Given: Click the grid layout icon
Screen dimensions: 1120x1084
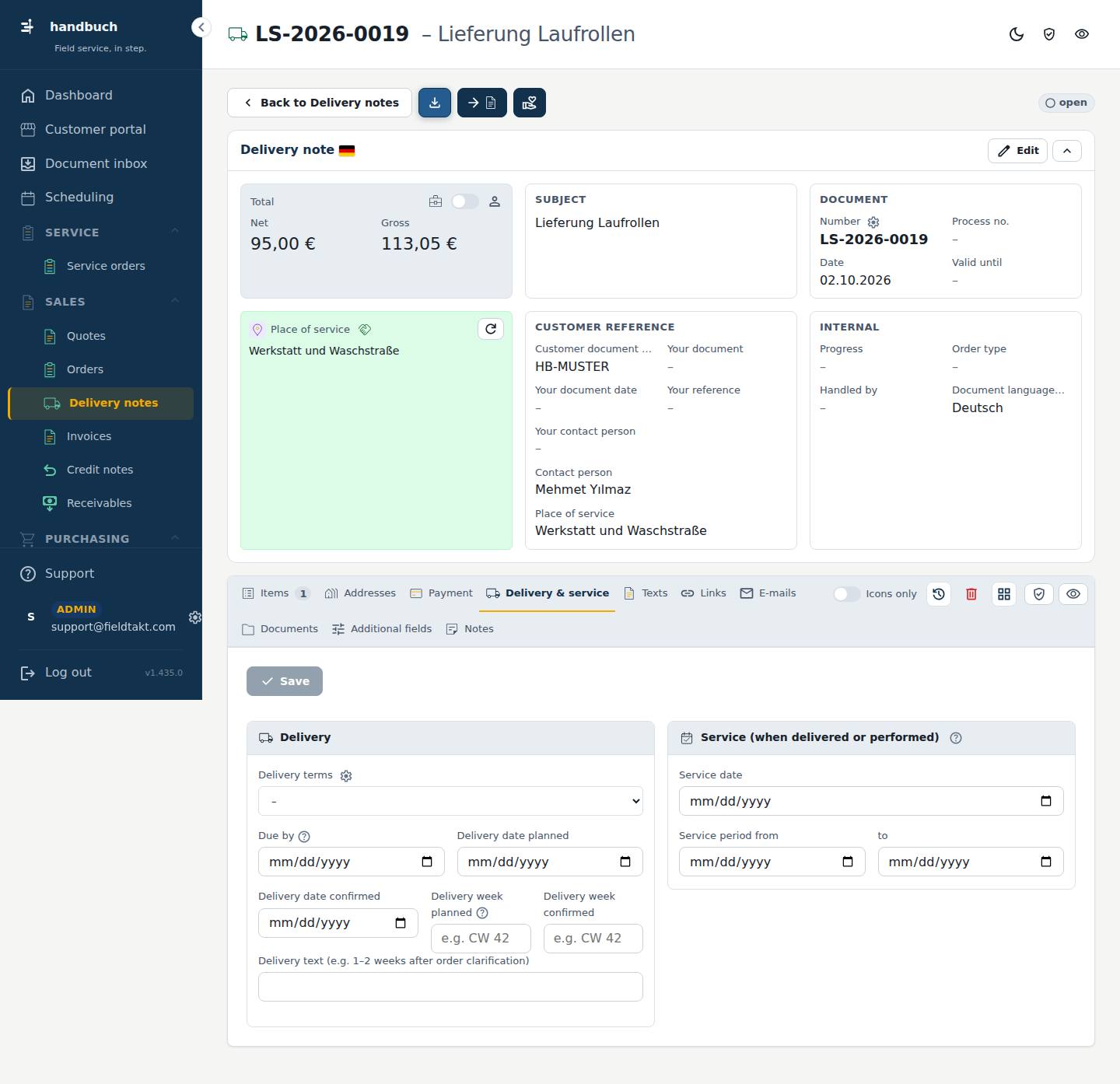Looking at the screenshot, I should [1004, 594].
